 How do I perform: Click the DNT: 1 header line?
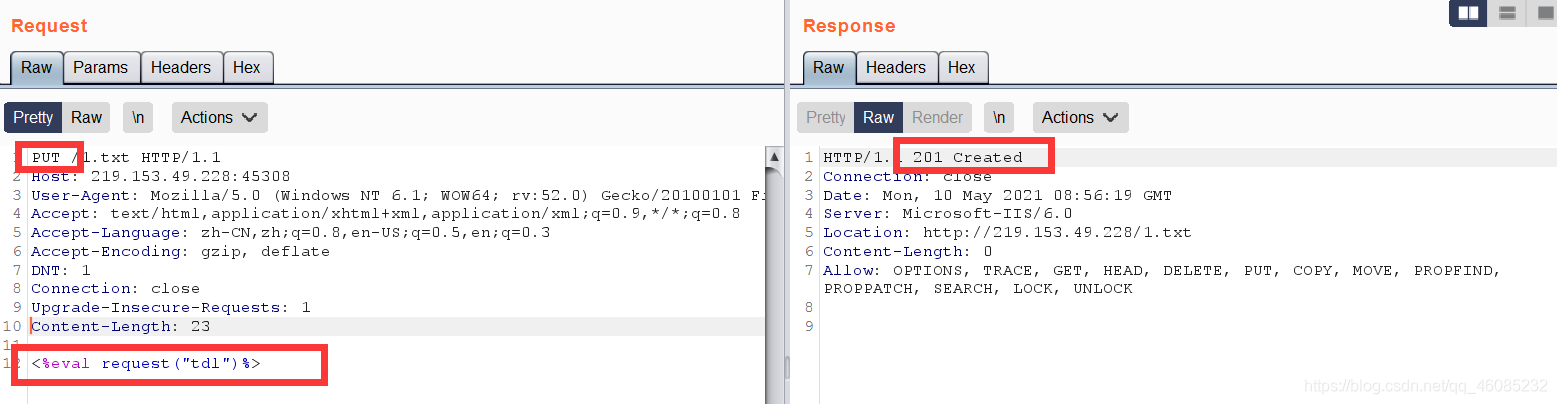click(x=61, y=270)
